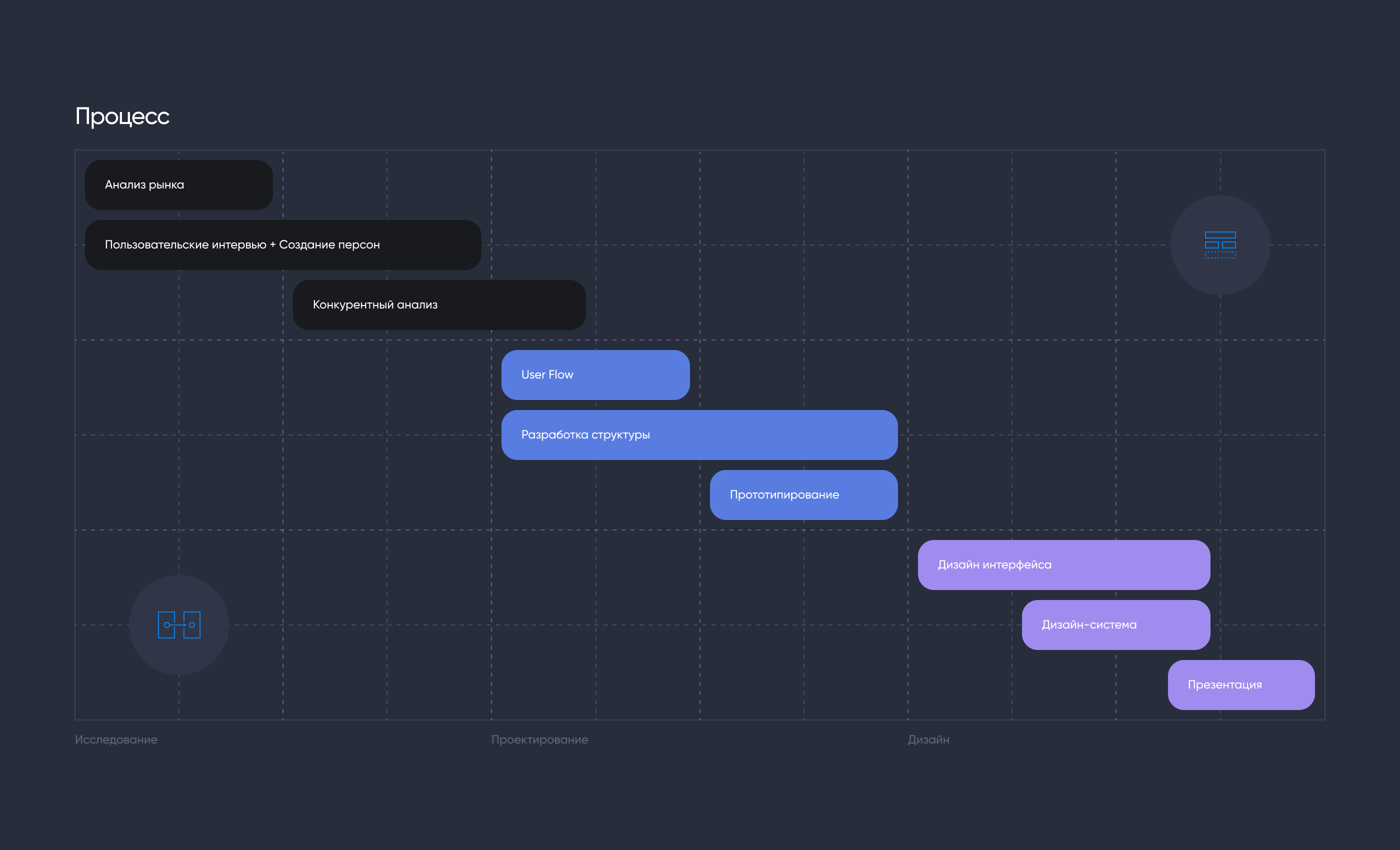1400x850 pixels.
Task: Click the Дизайн phase label
Action: coord(928,740)
